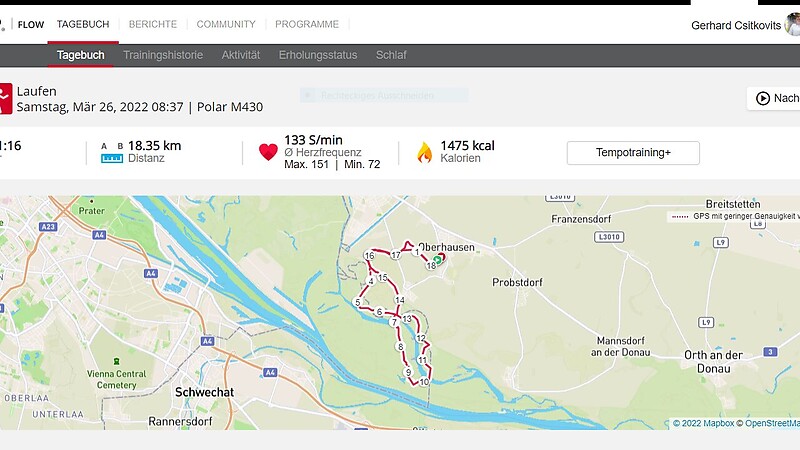Viewport: 800px width, 450px height.
Task: Click the Tempotraining+ button
Action: coord(633,153)
